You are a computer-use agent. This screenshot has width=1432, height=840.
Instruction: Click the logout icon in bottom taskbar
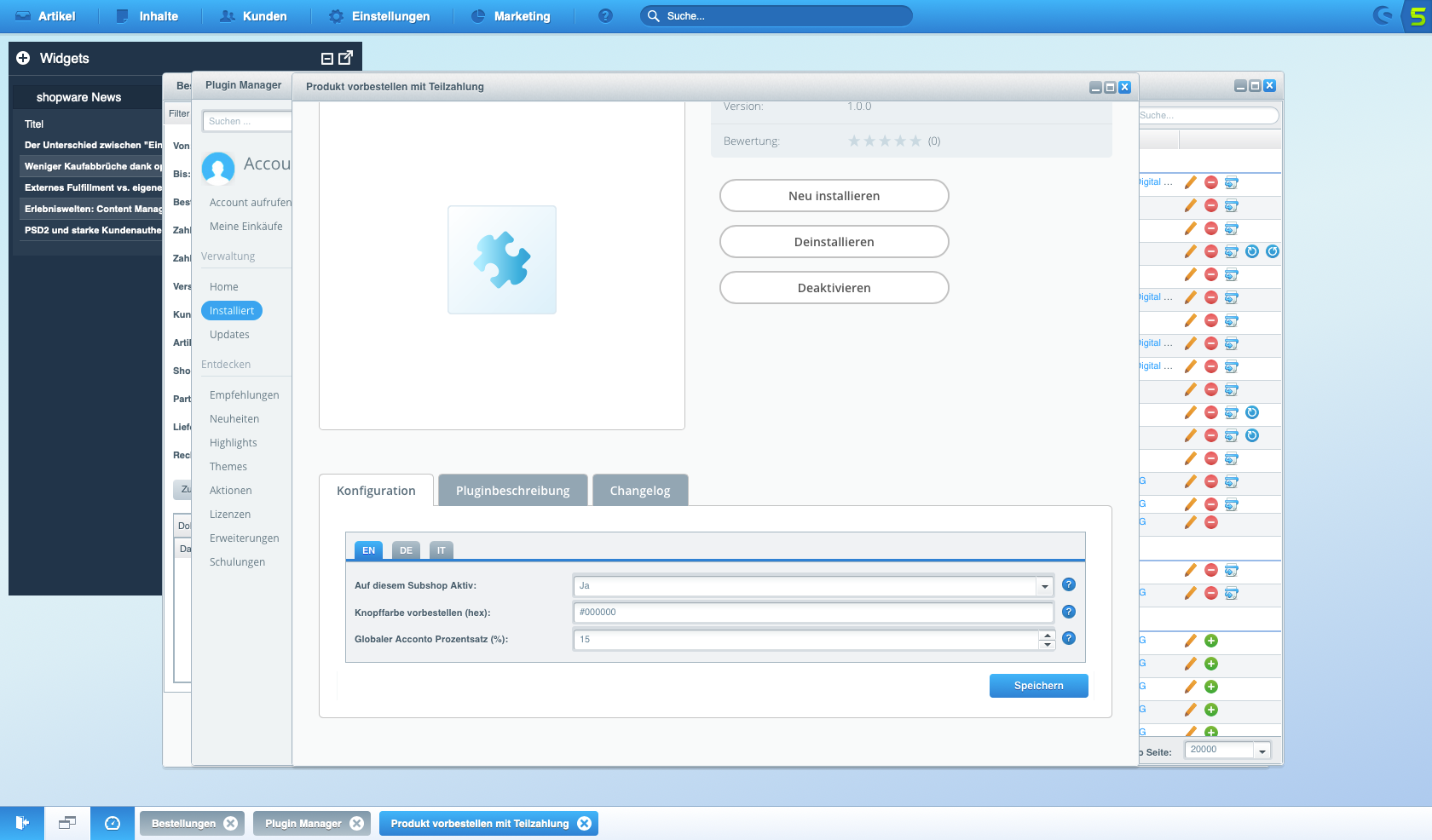(22, 823)
